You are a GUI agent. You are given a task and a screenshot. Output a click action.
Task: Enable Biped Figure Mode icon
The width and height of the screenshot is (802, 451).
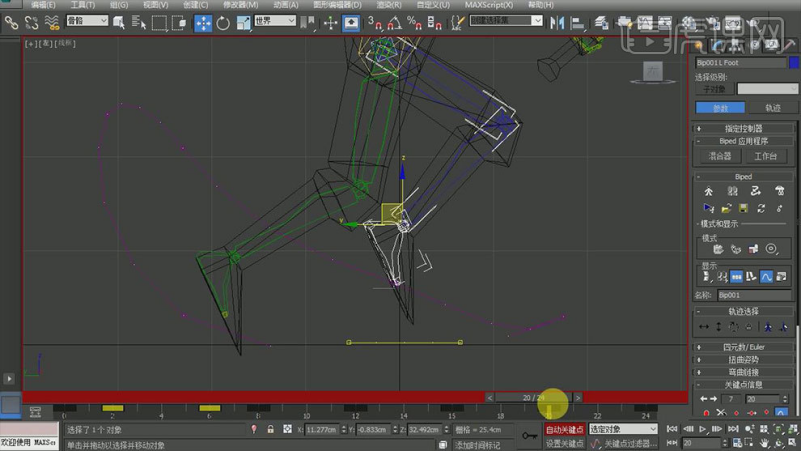[x=708, y=191]
